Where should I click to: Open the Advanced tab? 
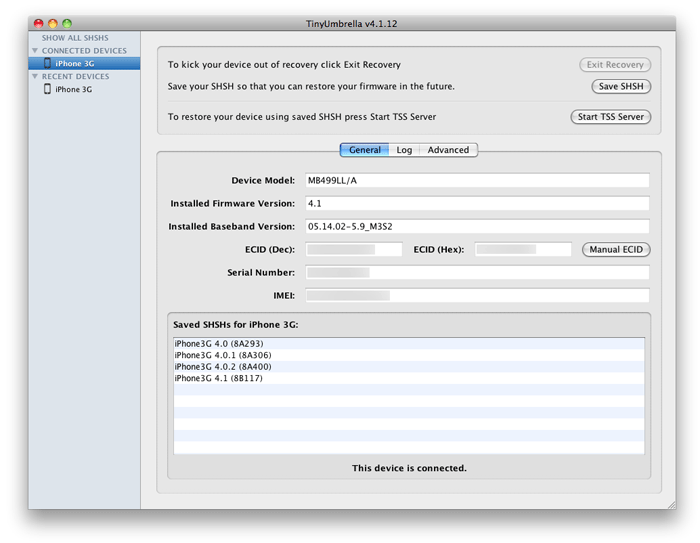(448, 150)
